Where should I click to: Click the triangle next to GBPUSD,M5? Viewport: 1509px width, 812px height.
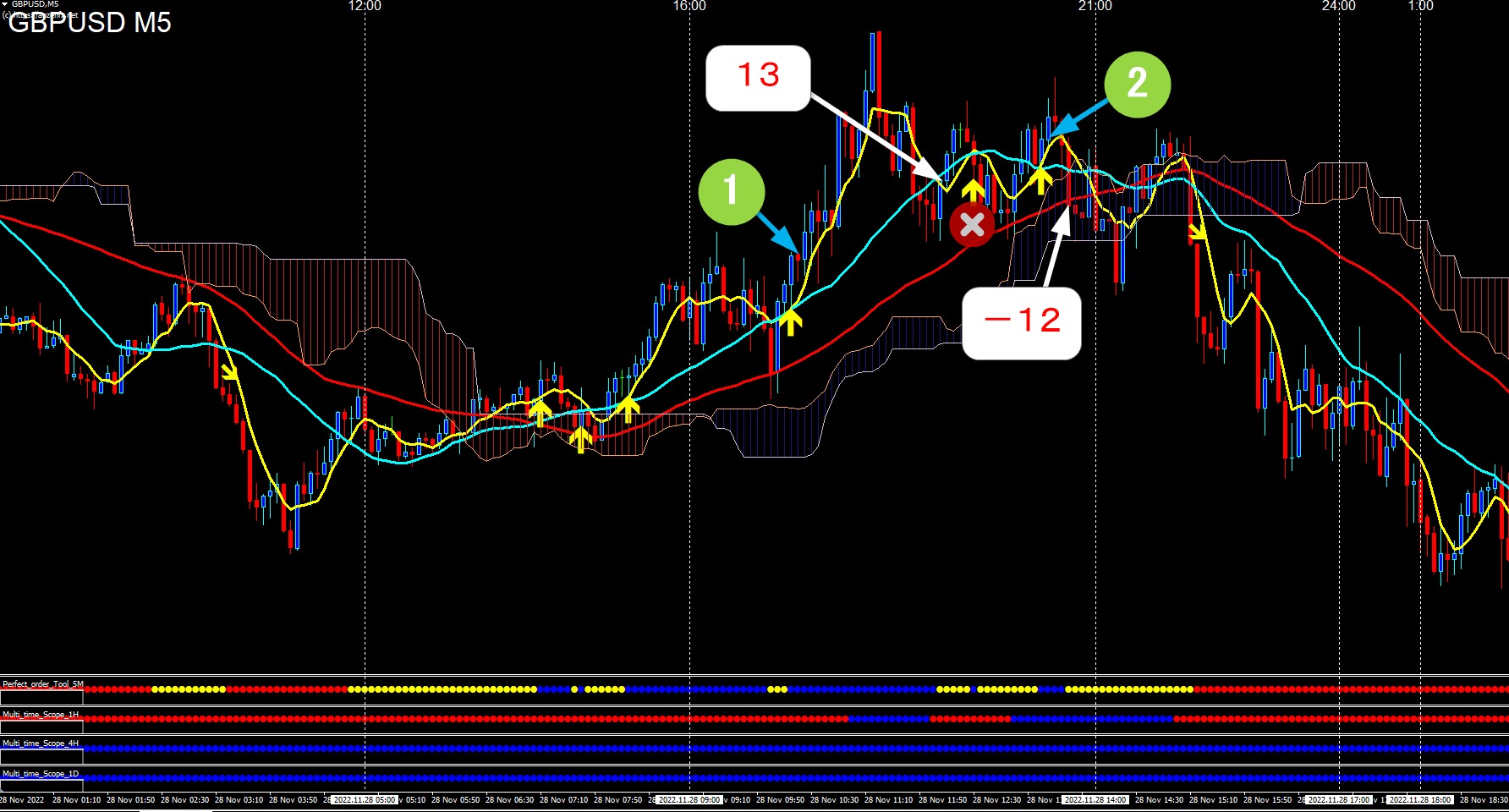(x=5, y=4)
